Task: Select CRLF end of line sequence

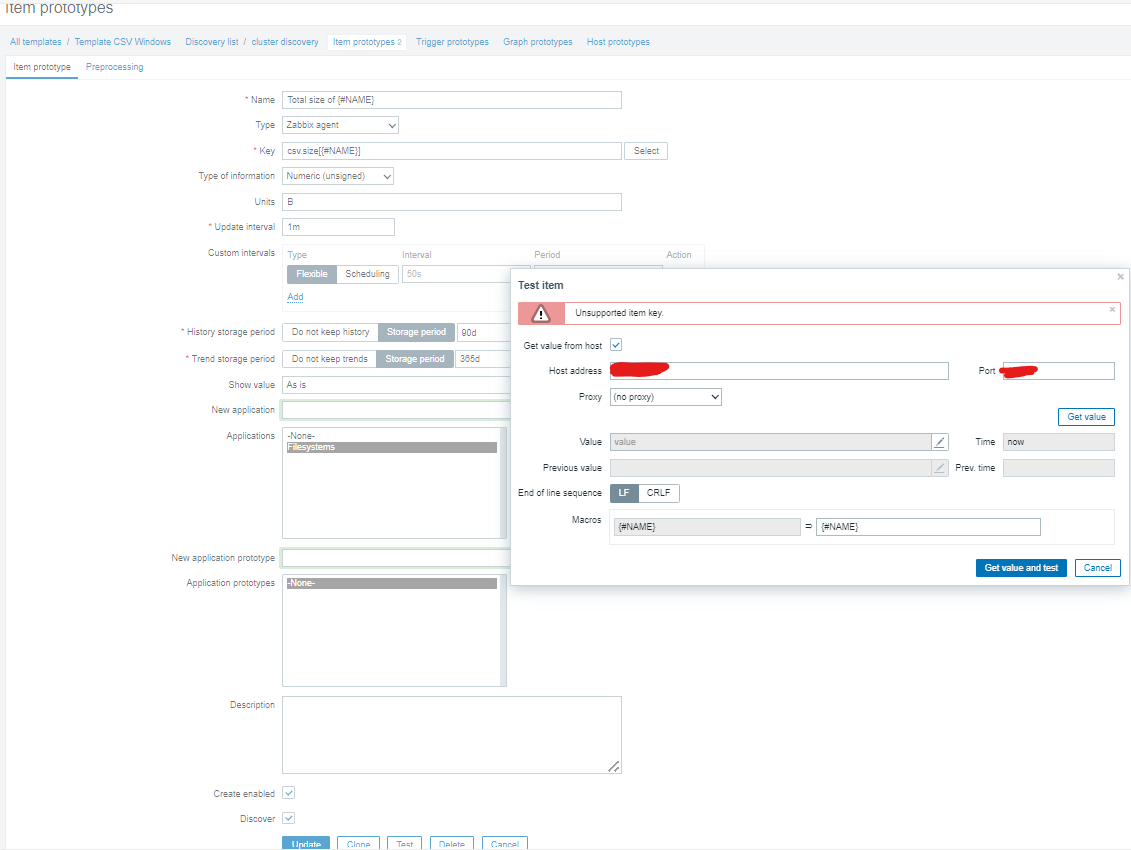Action: [x=659, y=493]
